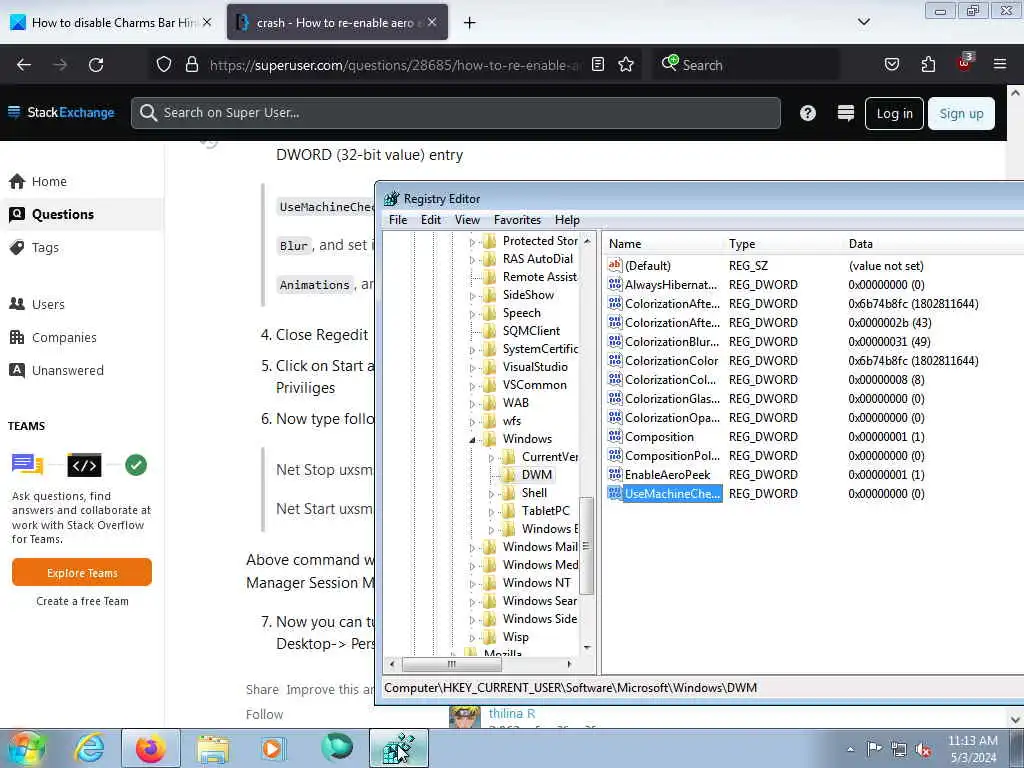Viewport: 1024px width, 768px height.
Task: Click the StackExchange logo
Action: (61, 112)
